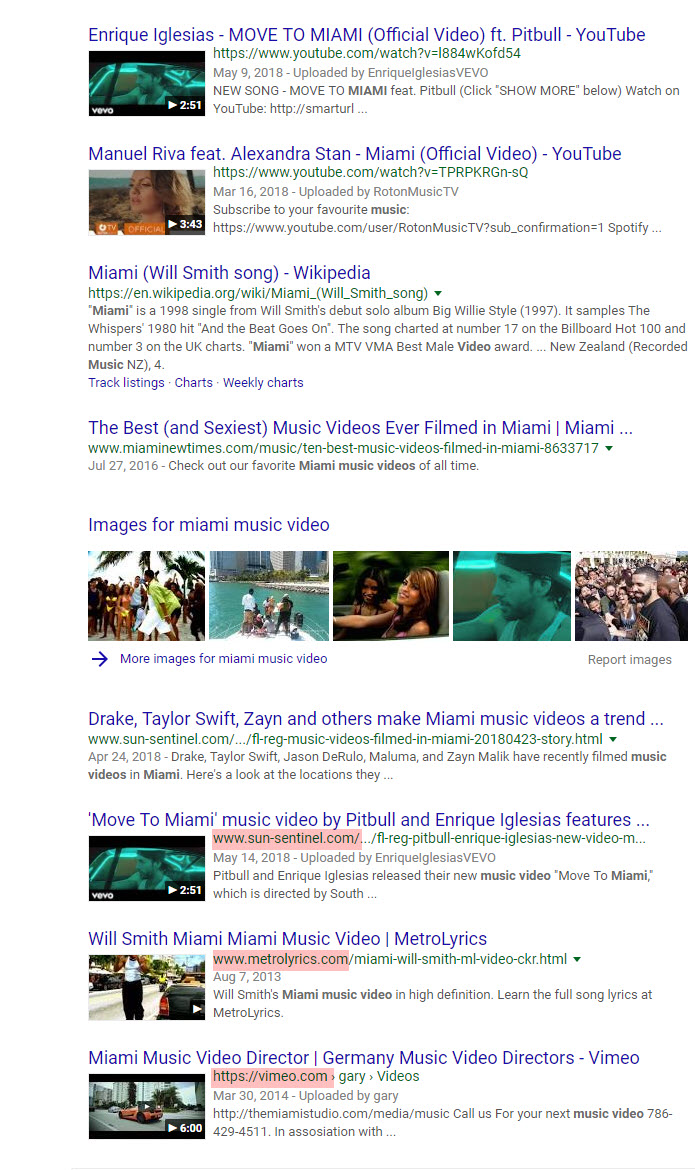Open the Track listings sitelink

[126, 383]
